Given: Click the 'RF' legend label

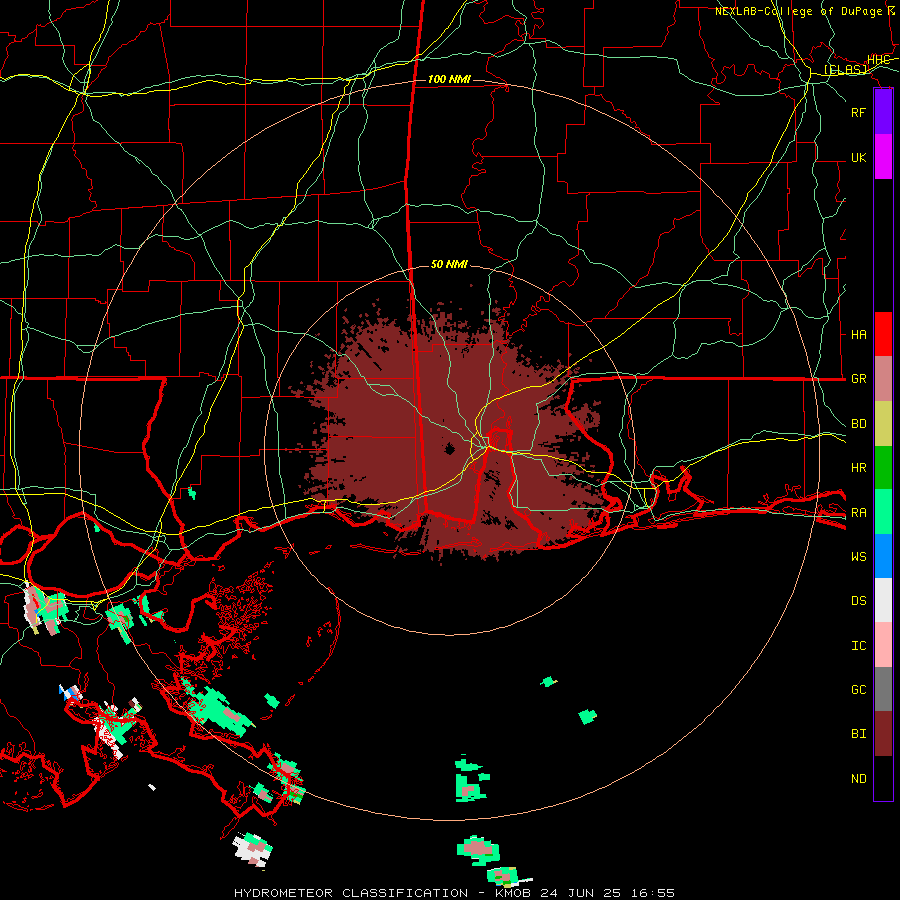Looking at the screenshot, I should (859, 112).
